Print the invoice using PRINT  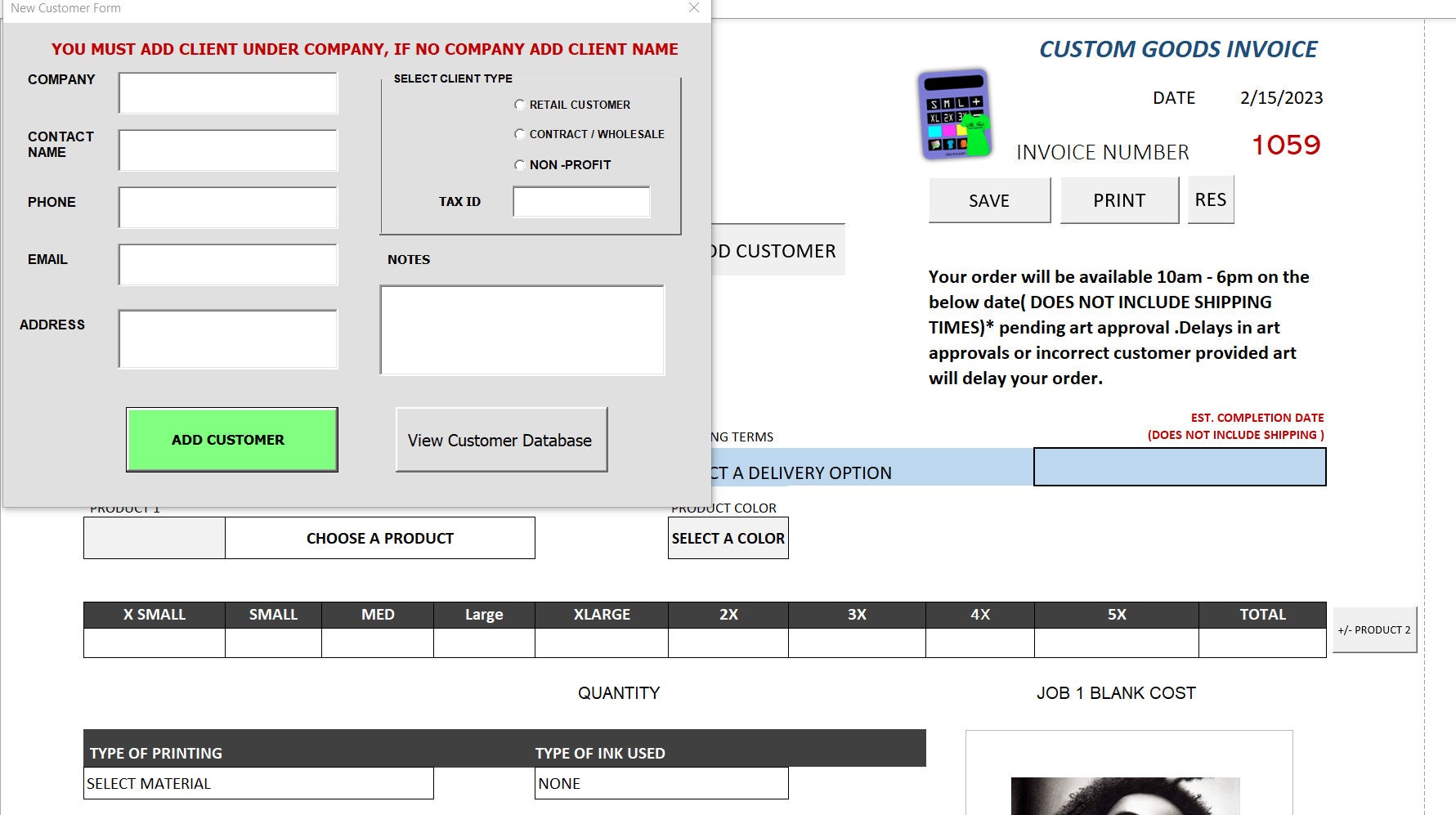coord(1118,199)
